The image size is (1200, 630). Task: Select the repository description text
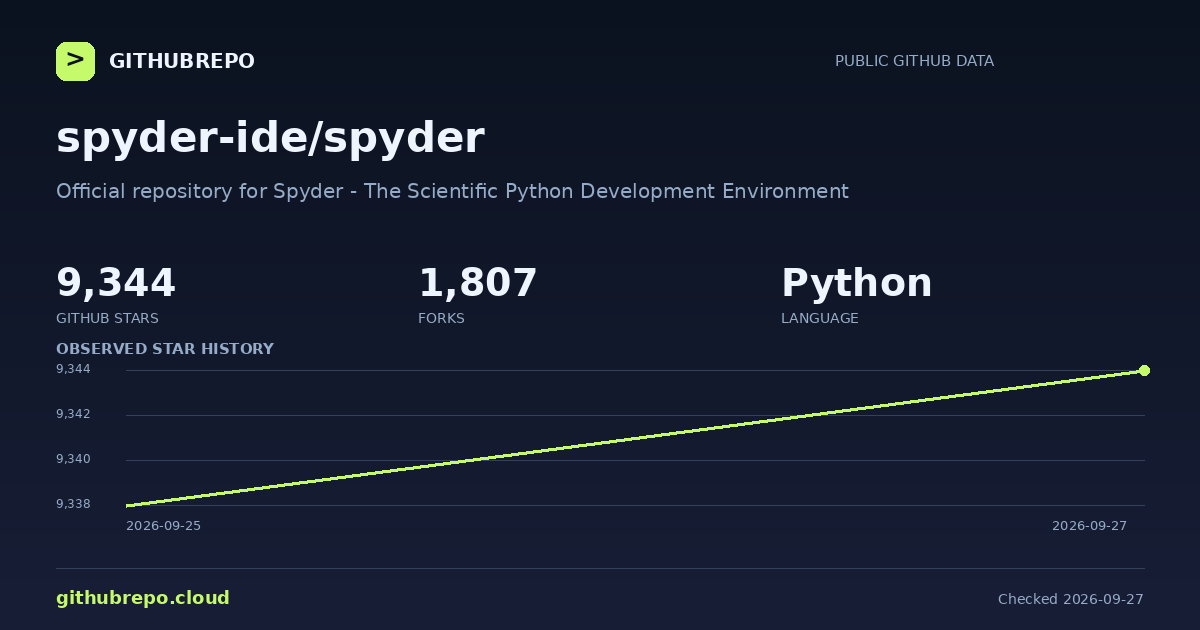click(452, 191)
